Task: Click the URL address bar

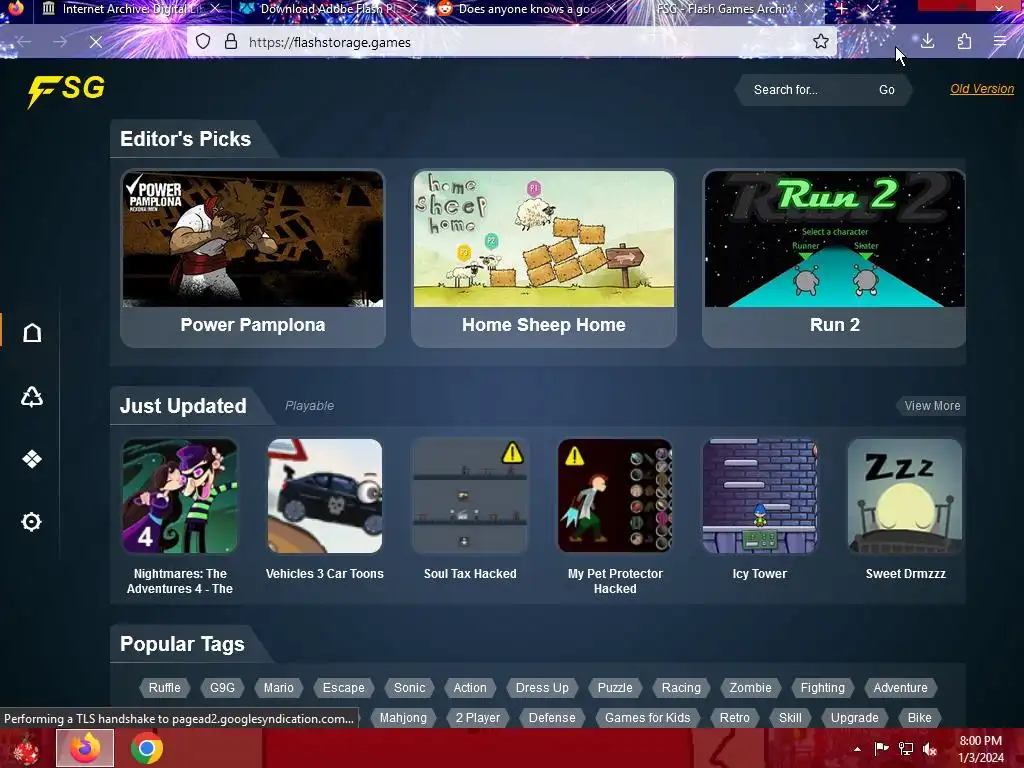Action: [x=513, y=42]
